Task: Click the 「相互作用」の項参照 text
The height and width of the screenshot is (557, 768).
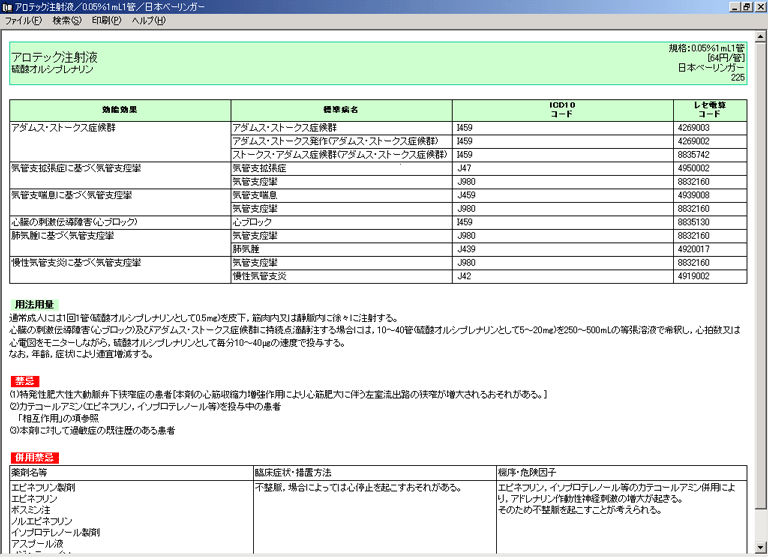Action: tap(57, 419)
